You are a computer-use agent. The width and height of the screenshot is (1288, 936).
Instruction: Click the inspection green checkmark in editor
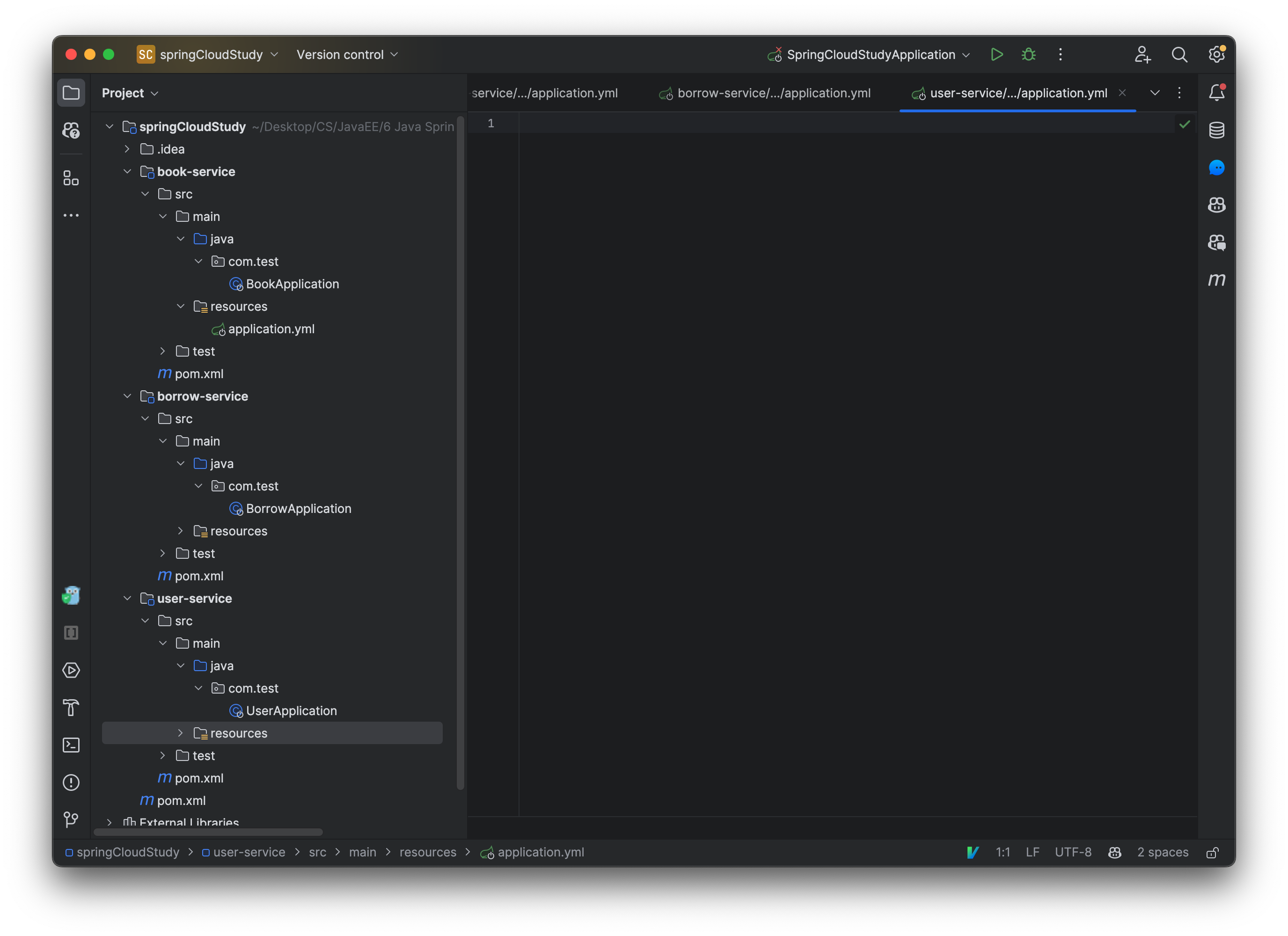point(1185,124)
